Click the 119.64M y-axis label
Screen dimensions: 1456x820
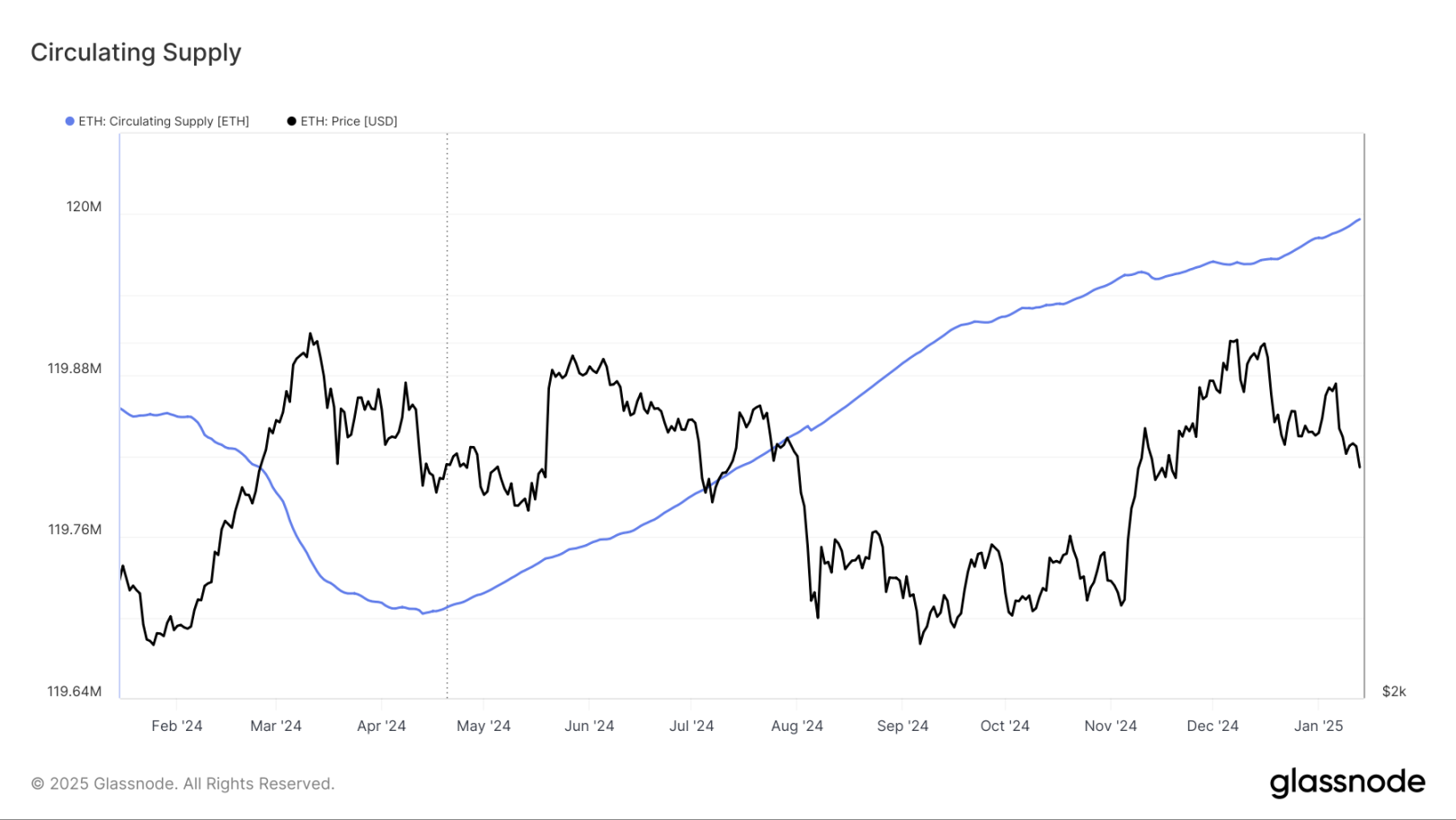click(x=75, y=691)
